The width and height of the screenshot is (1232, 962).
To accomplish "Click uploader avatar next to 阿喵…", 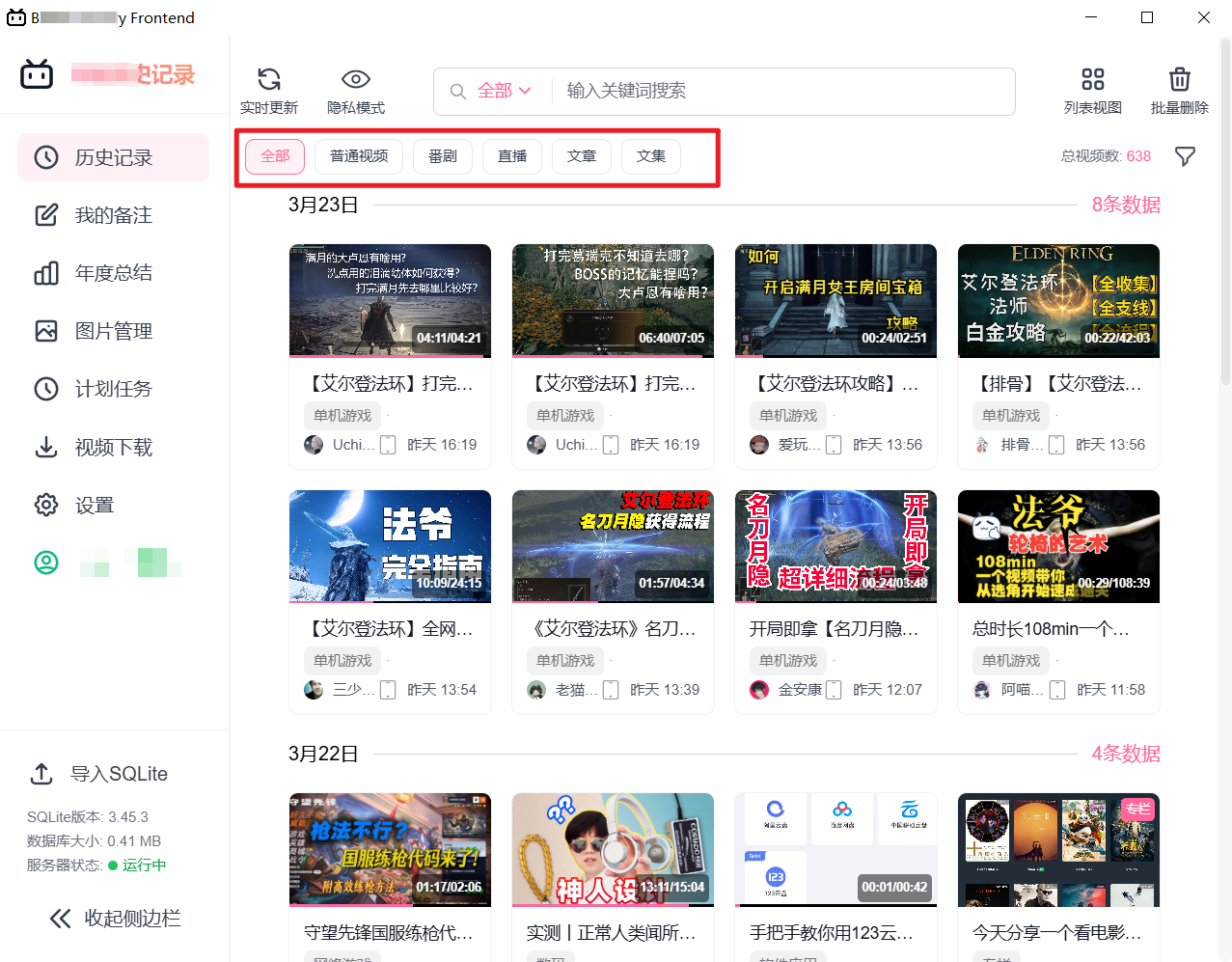I will 982,690.
